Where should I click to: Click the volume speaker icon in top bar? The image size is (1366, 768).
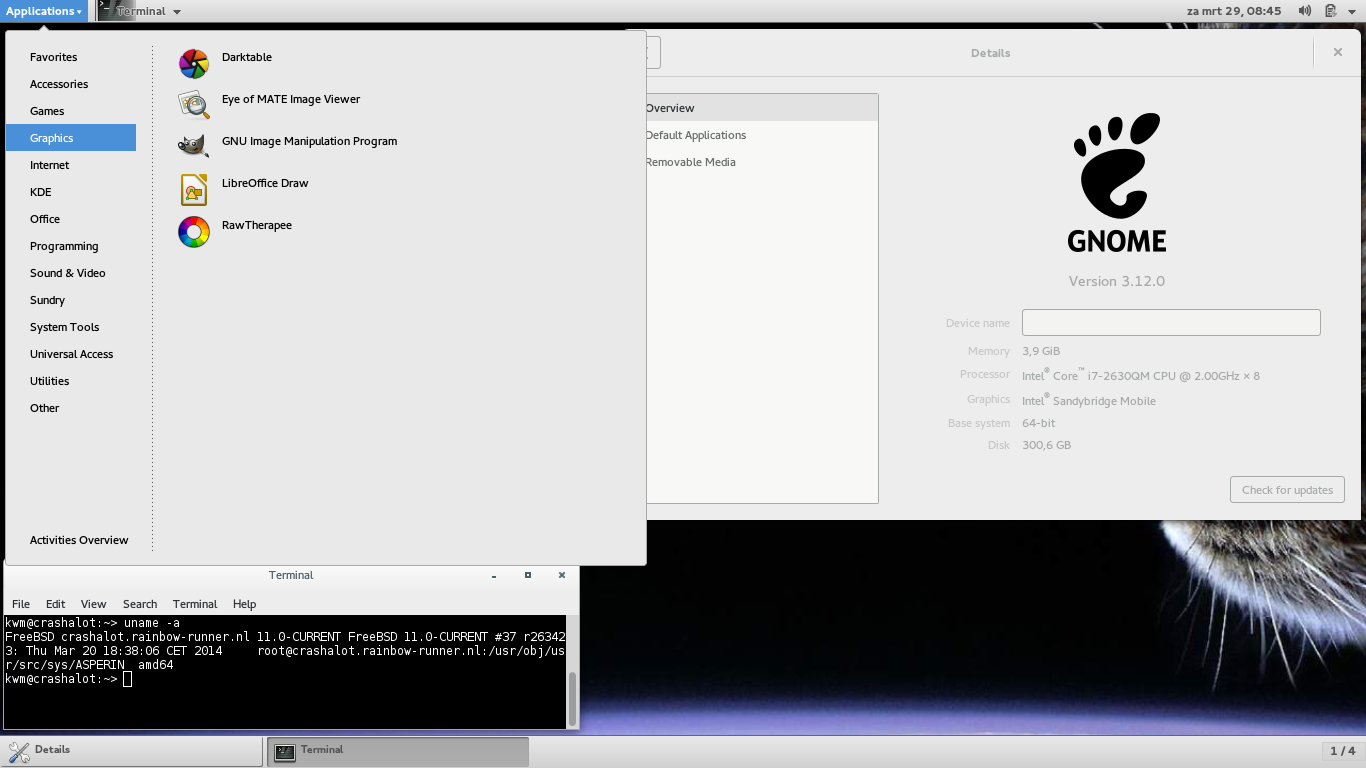pos(1305,11)
